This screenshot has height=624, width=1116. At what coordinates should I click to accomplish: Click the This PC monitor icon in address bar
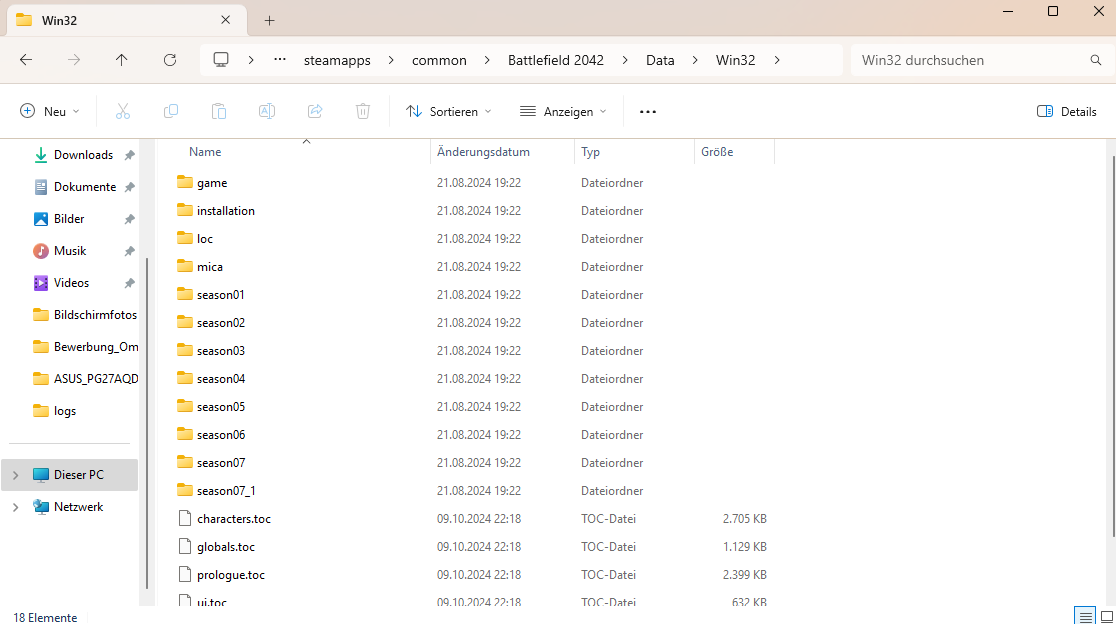tap(221, 60)
